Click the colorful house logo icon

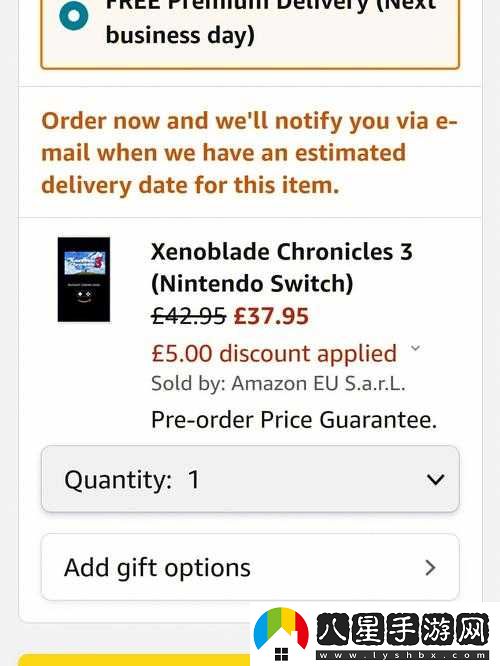(x=281, y=635)
